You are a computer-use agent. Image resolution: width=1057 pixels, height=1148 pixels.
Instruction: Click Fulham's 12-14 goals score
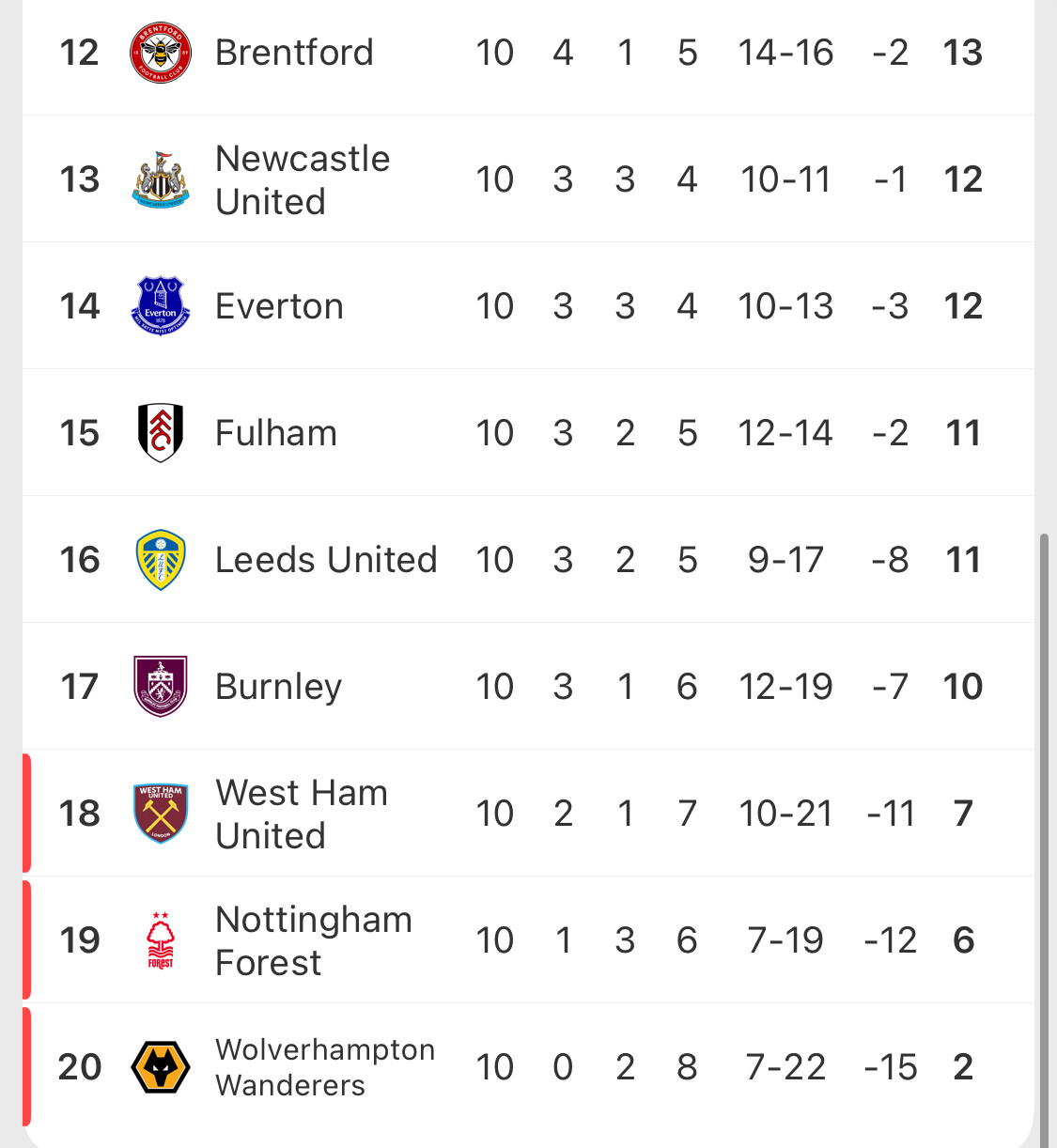[785, 433]
